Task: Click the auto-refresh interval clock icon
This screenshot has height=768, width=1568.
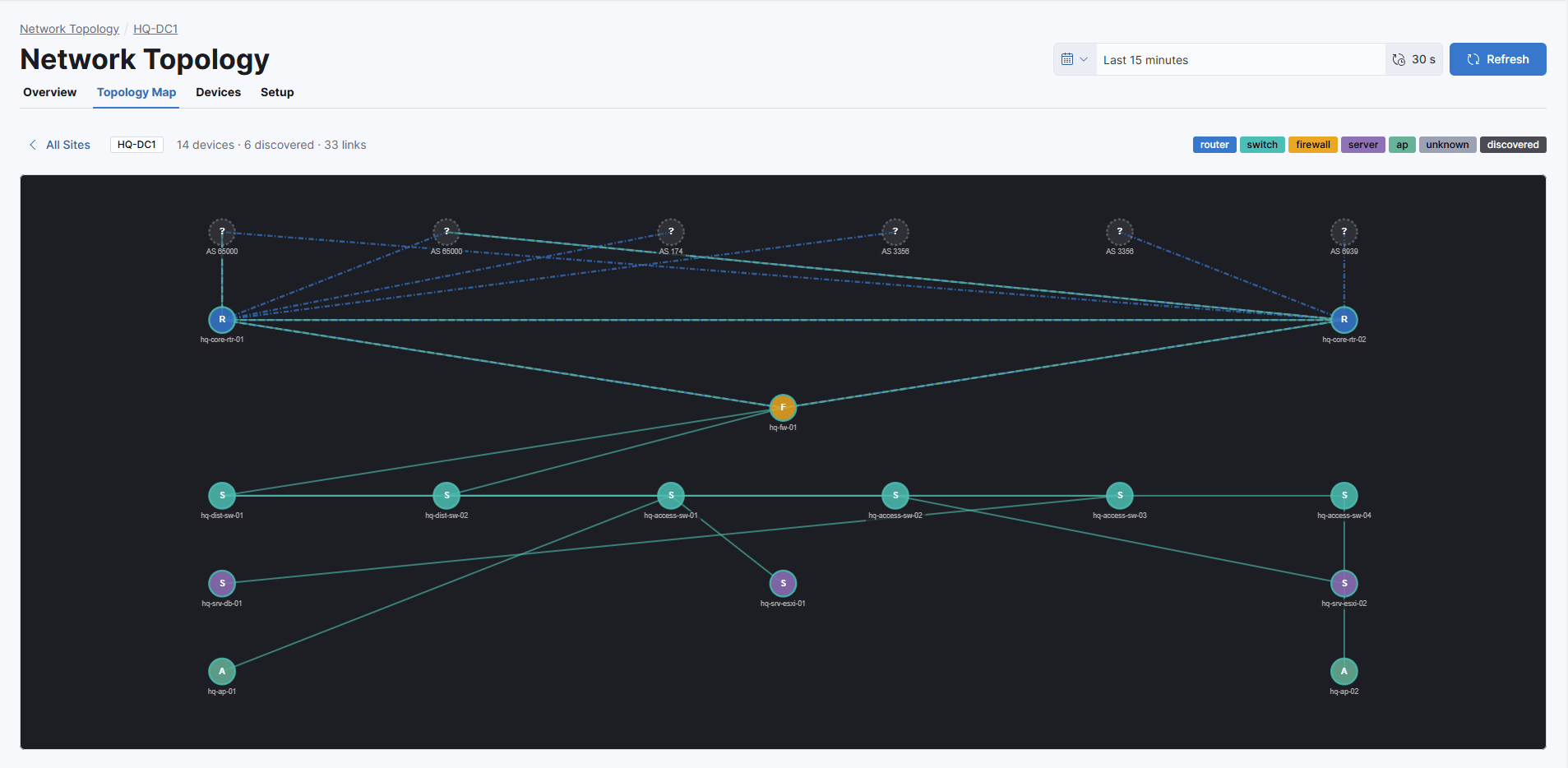Action: pos(1399,59)
